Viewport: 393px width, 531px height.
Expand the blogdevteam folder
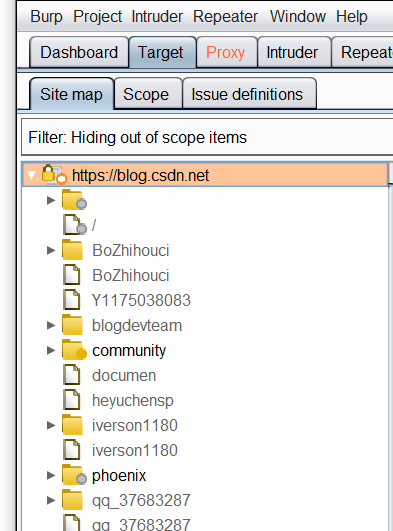[x=51, y=325]
